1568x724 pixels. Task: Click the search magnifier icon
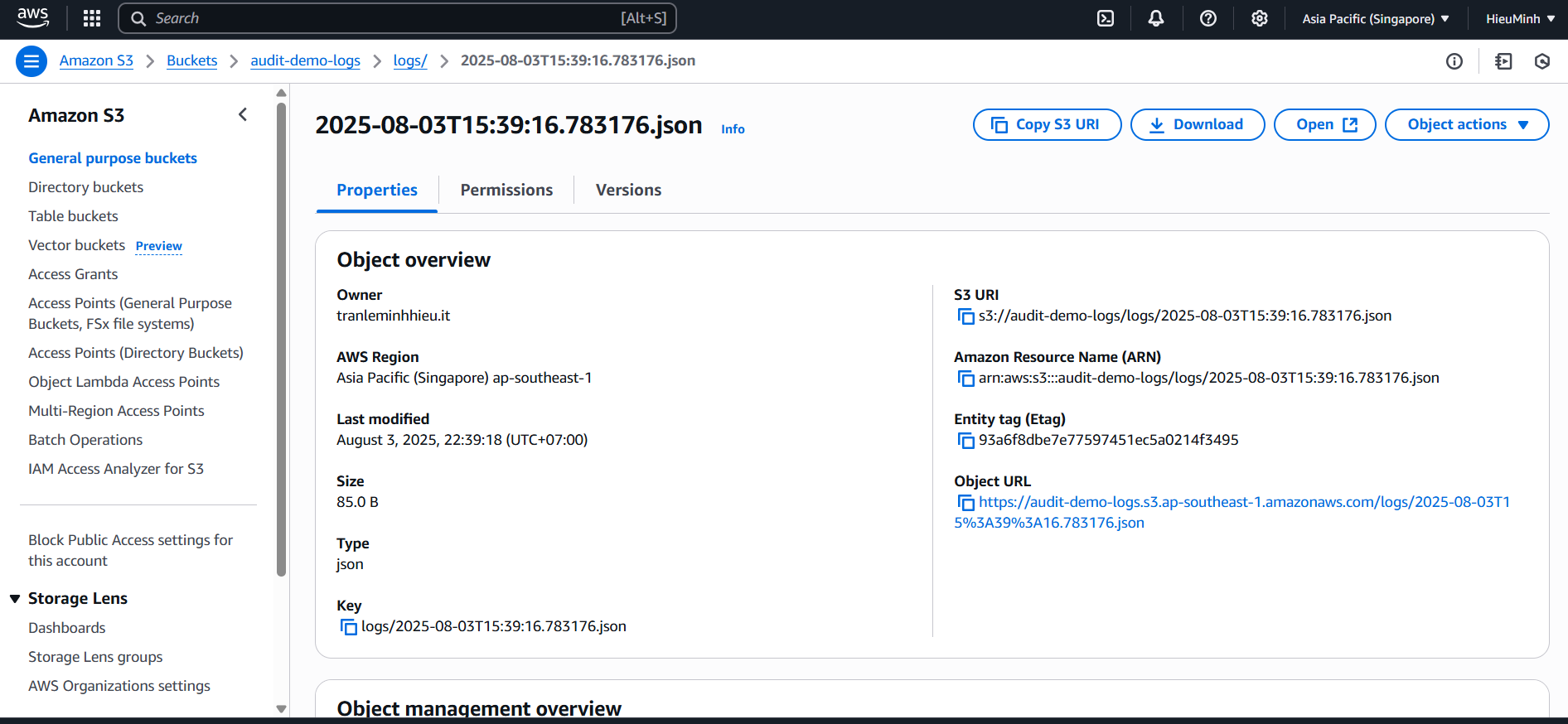click(138, 18)
